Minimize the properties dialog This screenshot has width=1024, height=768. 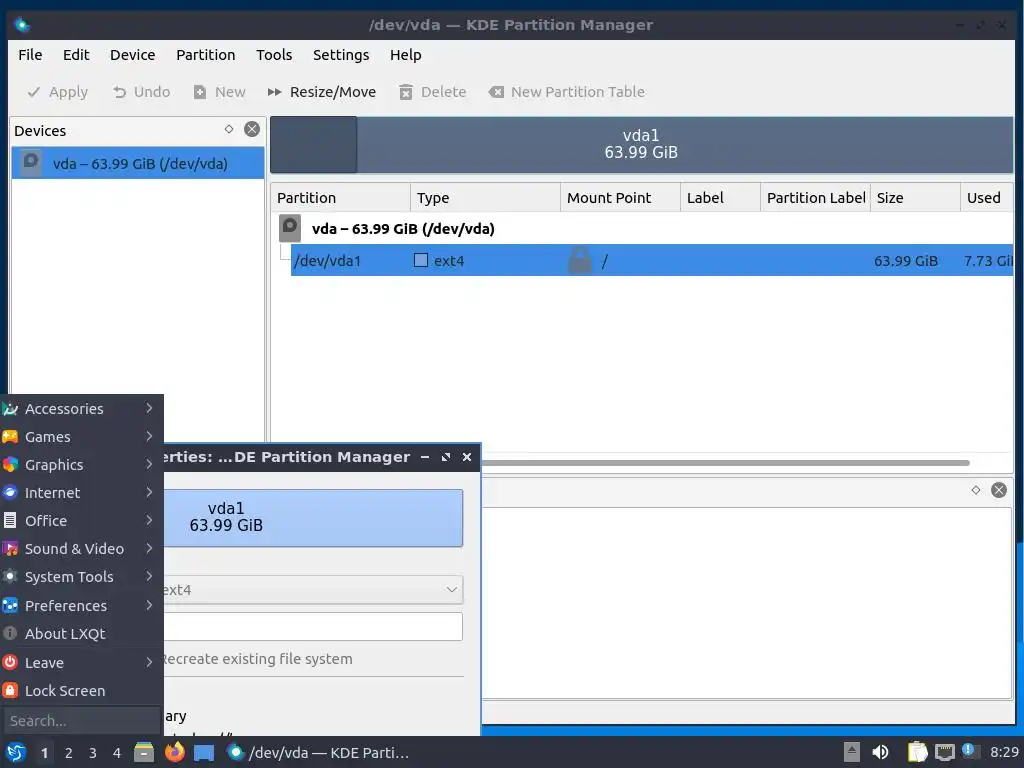(x=424, y=457)
